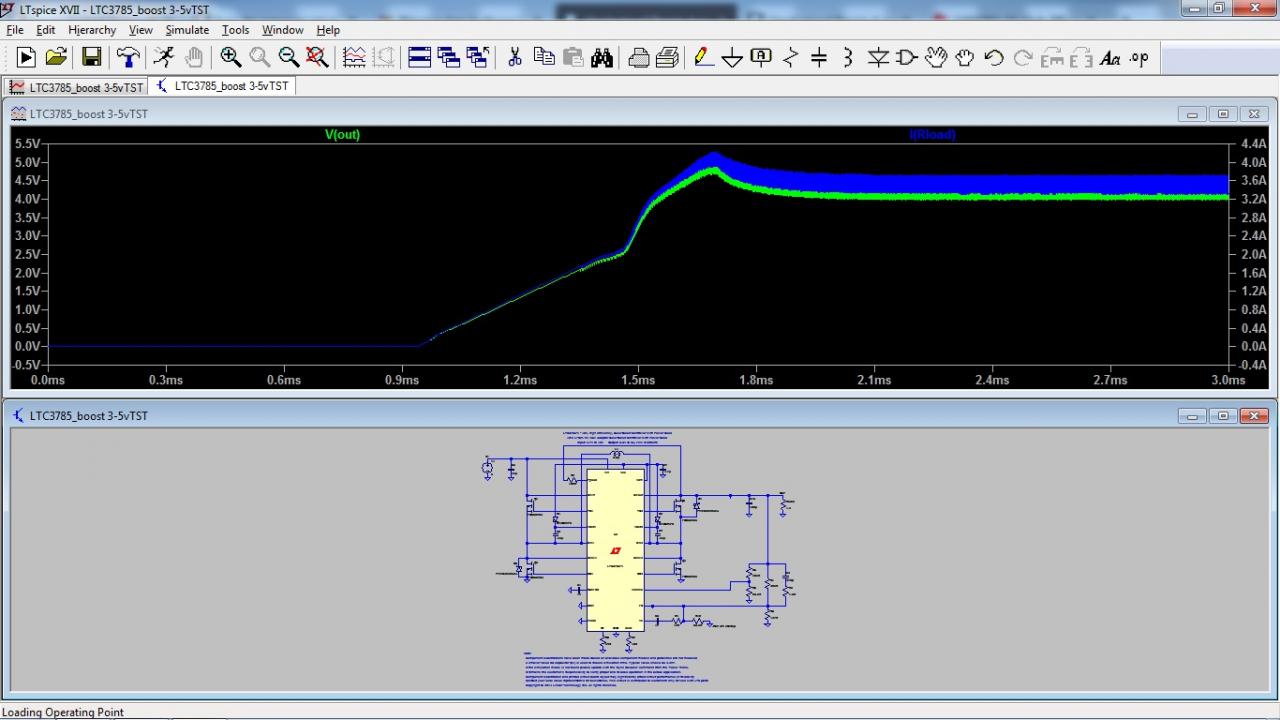Viewport: 1280px width, 720px height.
Task: Click the Zoom In magnifier icon
Action: coord(231,58)
